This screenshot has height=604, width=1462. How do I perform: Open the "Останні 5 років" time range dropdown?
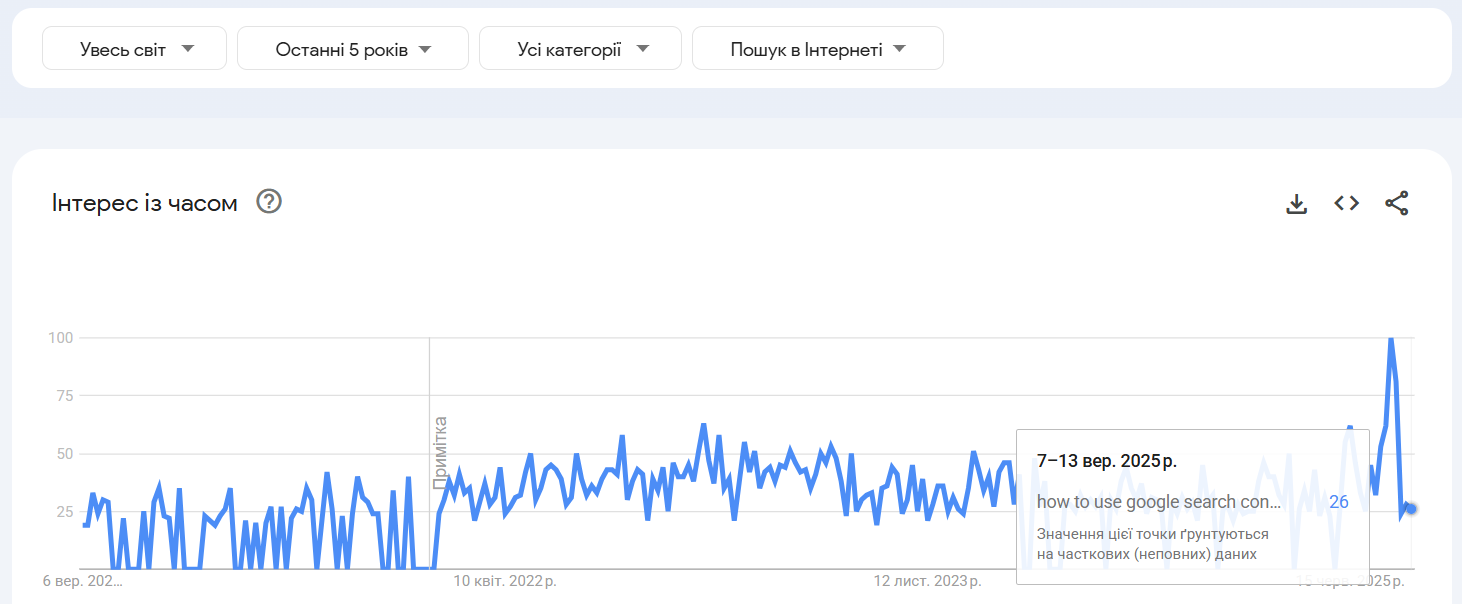pos(352,47)
